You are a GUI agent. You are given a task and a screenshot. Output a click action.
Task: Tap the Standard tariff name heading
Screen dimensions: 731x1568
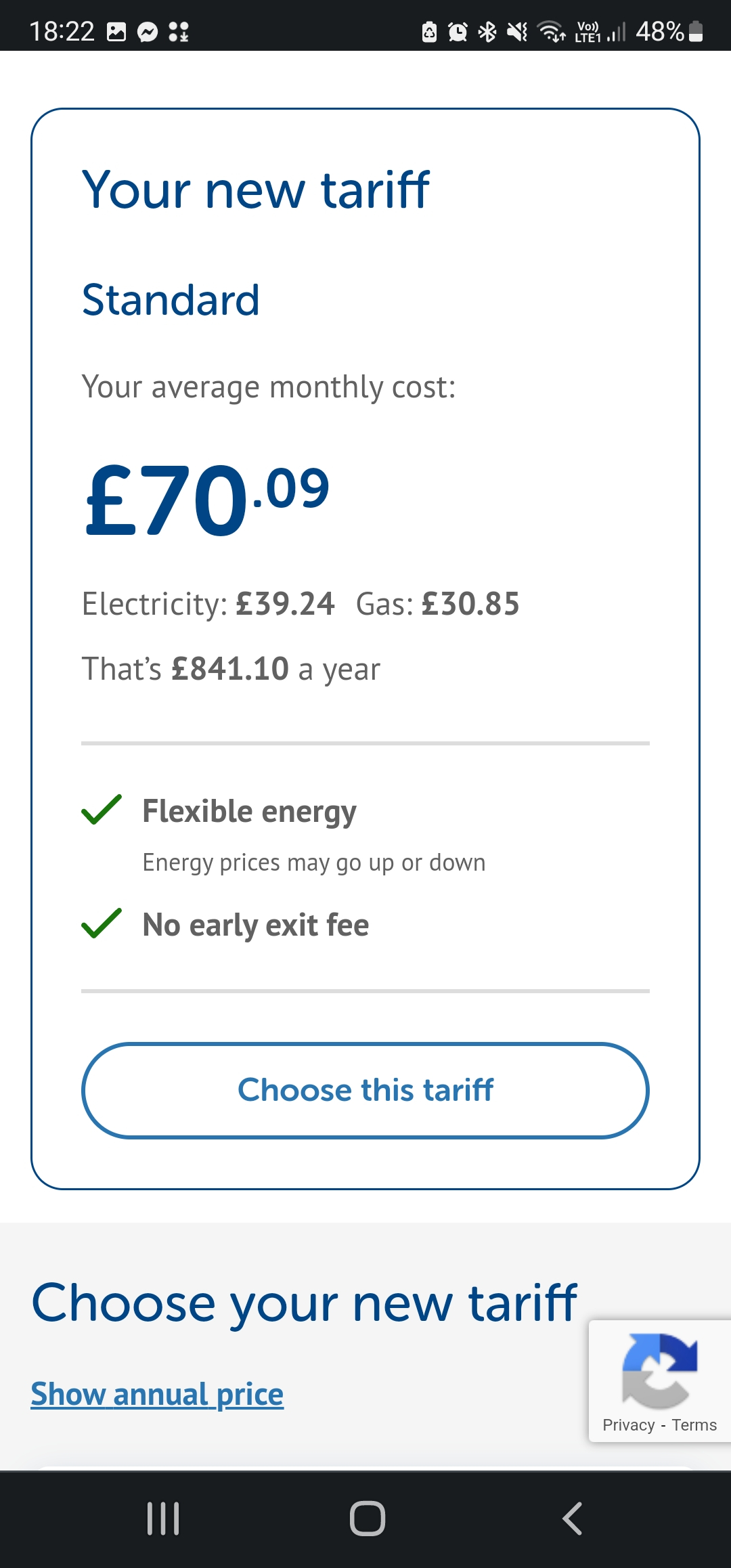click(171, 300)
